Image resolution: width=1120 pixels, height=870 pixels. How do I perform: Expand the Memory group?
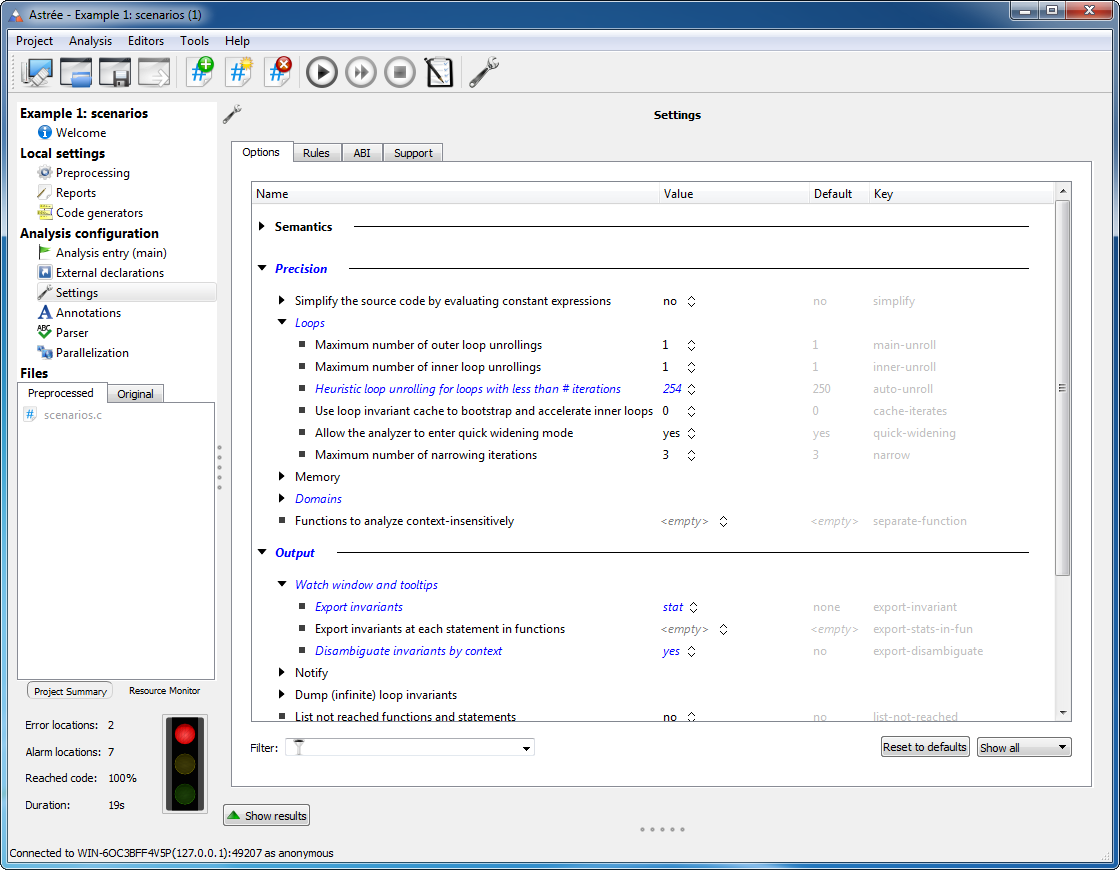point(281,476)
